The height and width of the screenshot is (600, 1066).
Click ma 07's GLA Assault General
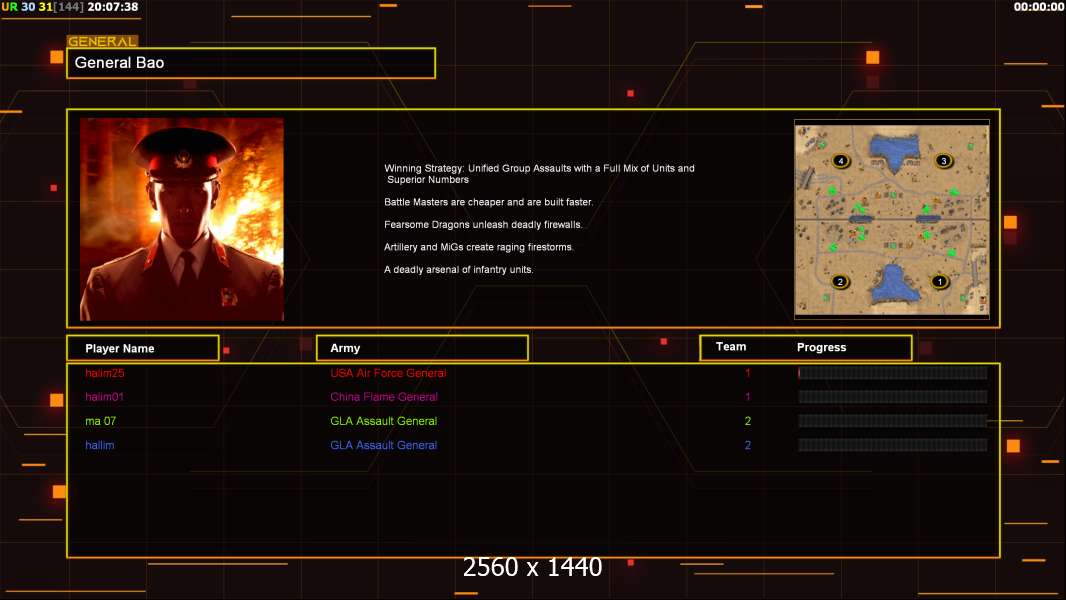383,421
